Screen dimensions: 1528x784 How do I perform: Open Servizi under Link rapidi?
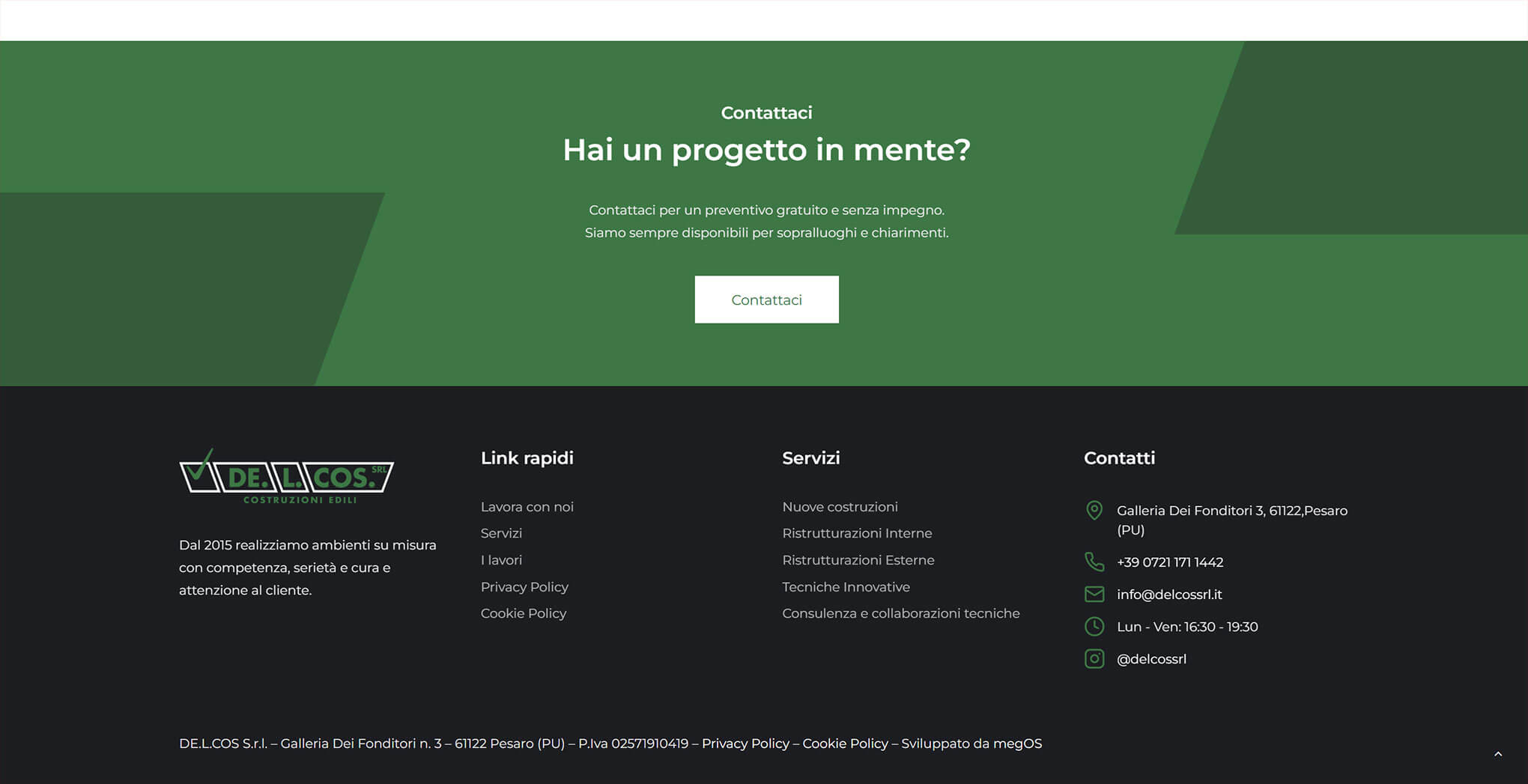501,533
